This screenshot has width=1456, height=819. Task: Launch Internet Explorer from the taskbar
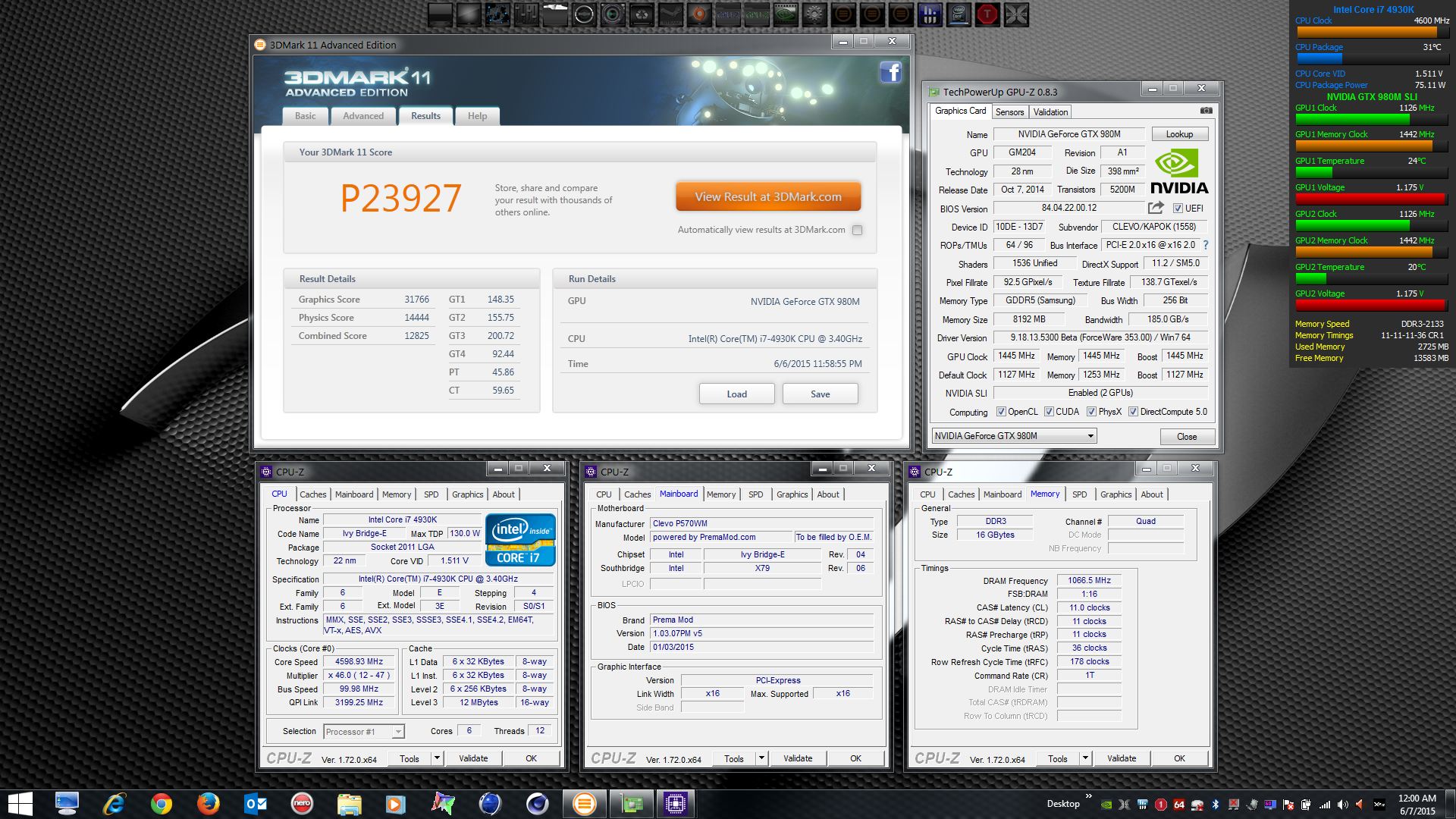[x=115, y=804]
